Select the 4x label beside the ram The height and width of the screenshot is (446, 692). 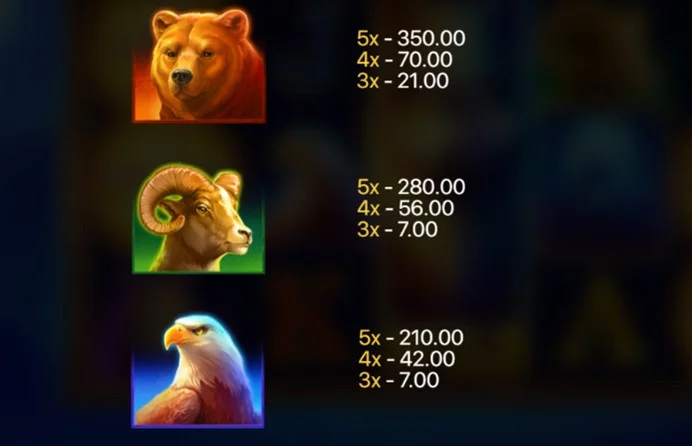368,208
